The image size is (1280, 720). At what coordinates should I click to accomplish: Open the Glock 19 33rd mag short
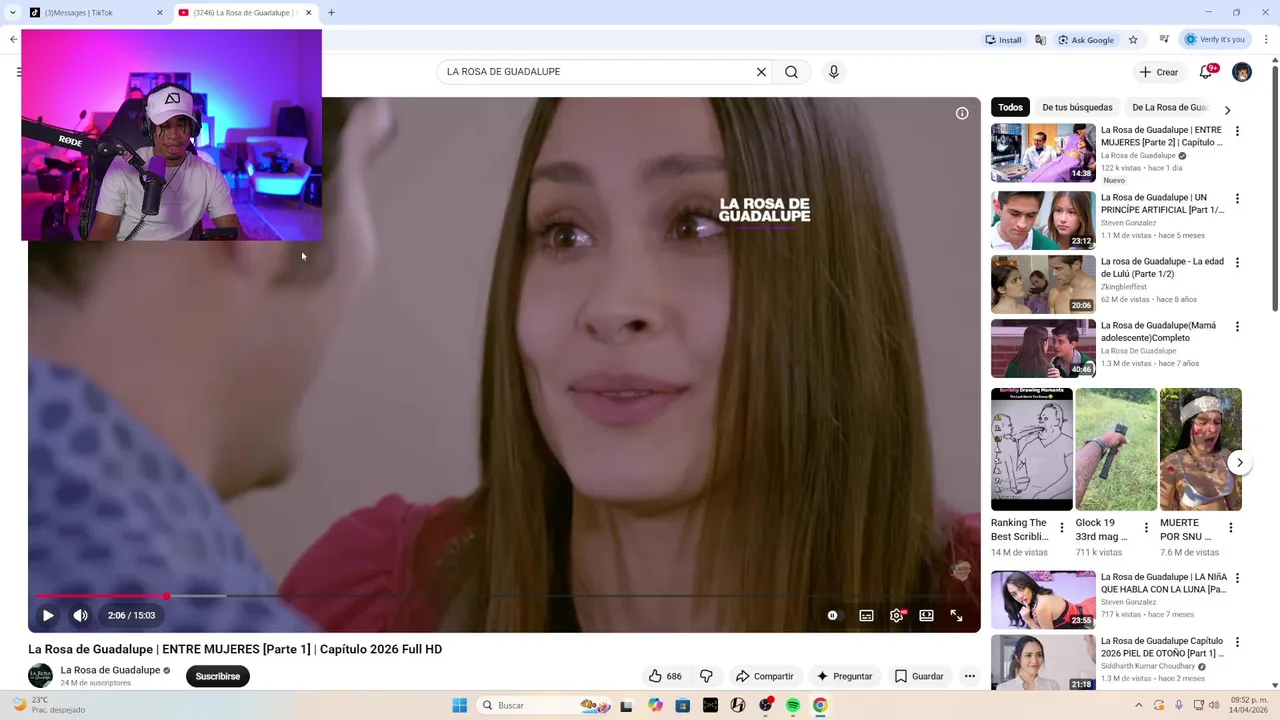(1116, 449)
